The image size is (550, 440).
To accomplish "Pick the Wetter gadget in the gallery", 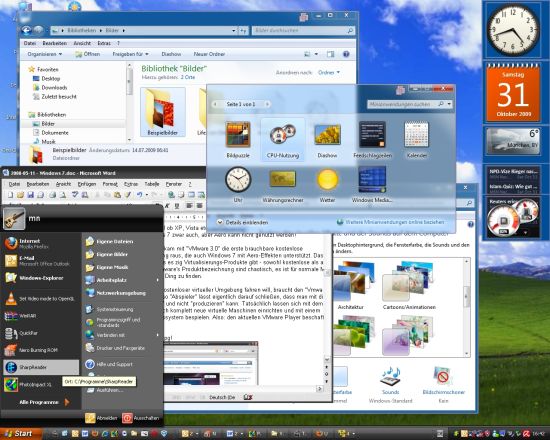I will point(327,185).
